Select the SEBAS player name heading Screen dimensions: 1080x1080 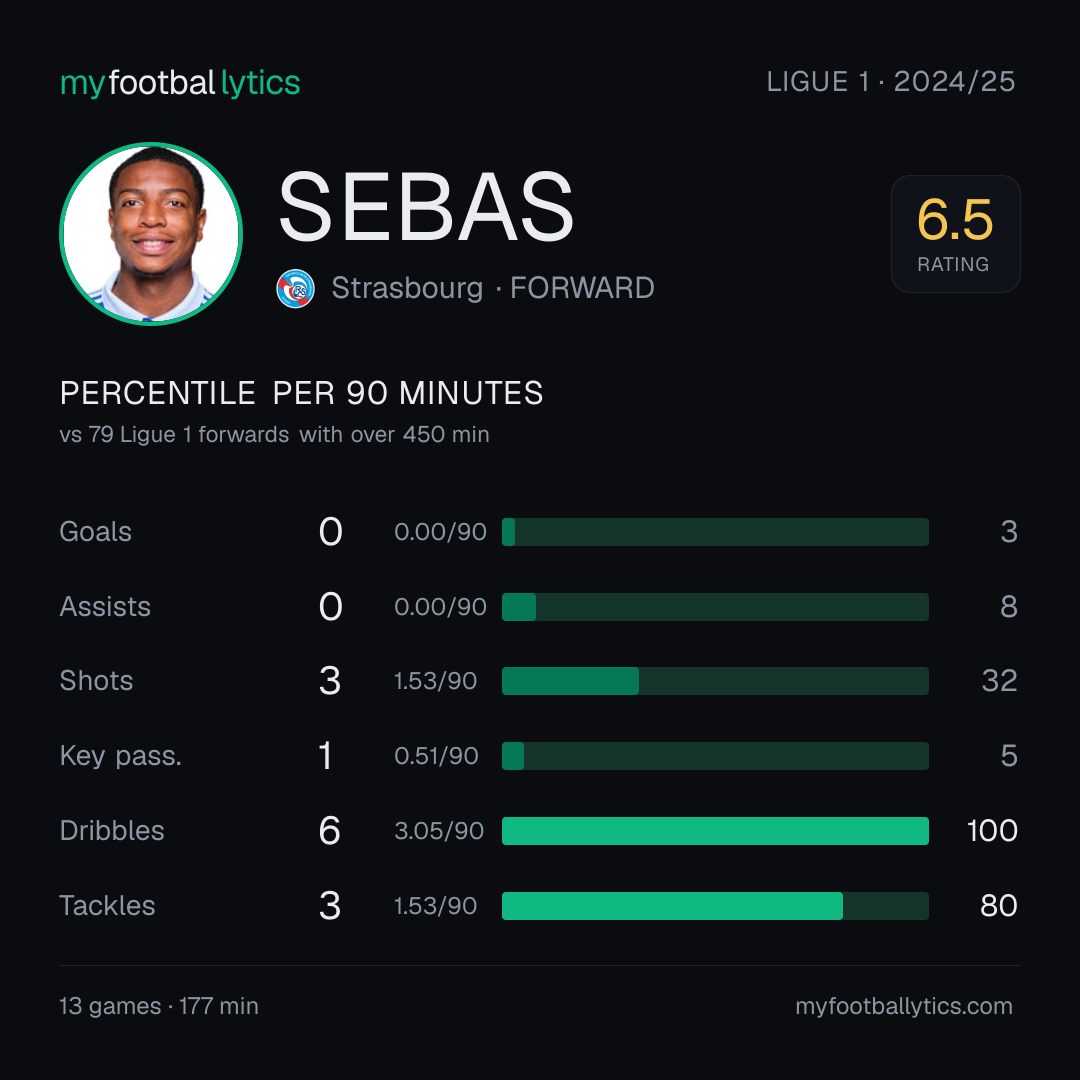(x=426, y=207)
